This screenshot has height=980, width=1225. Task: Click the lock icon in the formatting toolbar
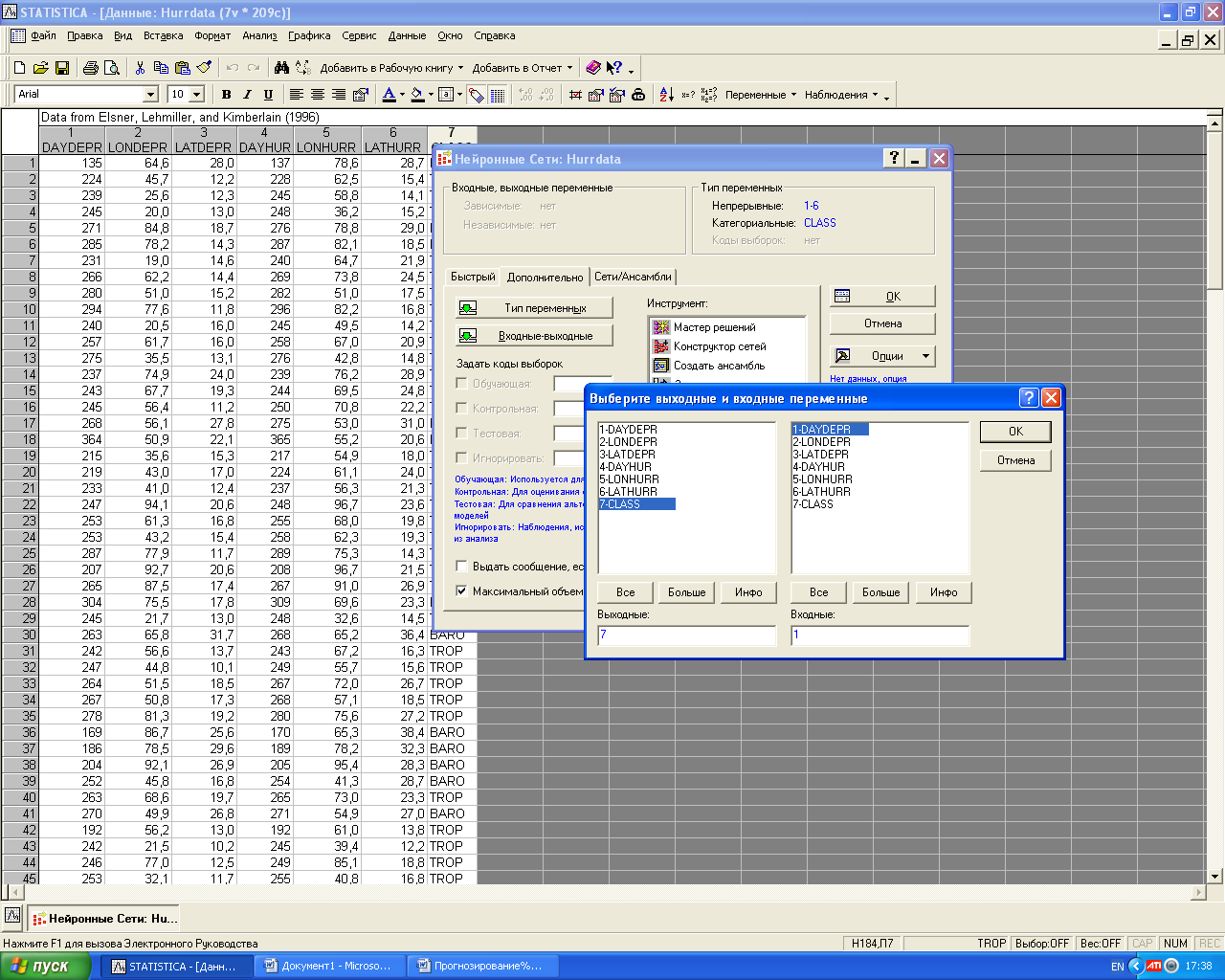coord(638,95)
